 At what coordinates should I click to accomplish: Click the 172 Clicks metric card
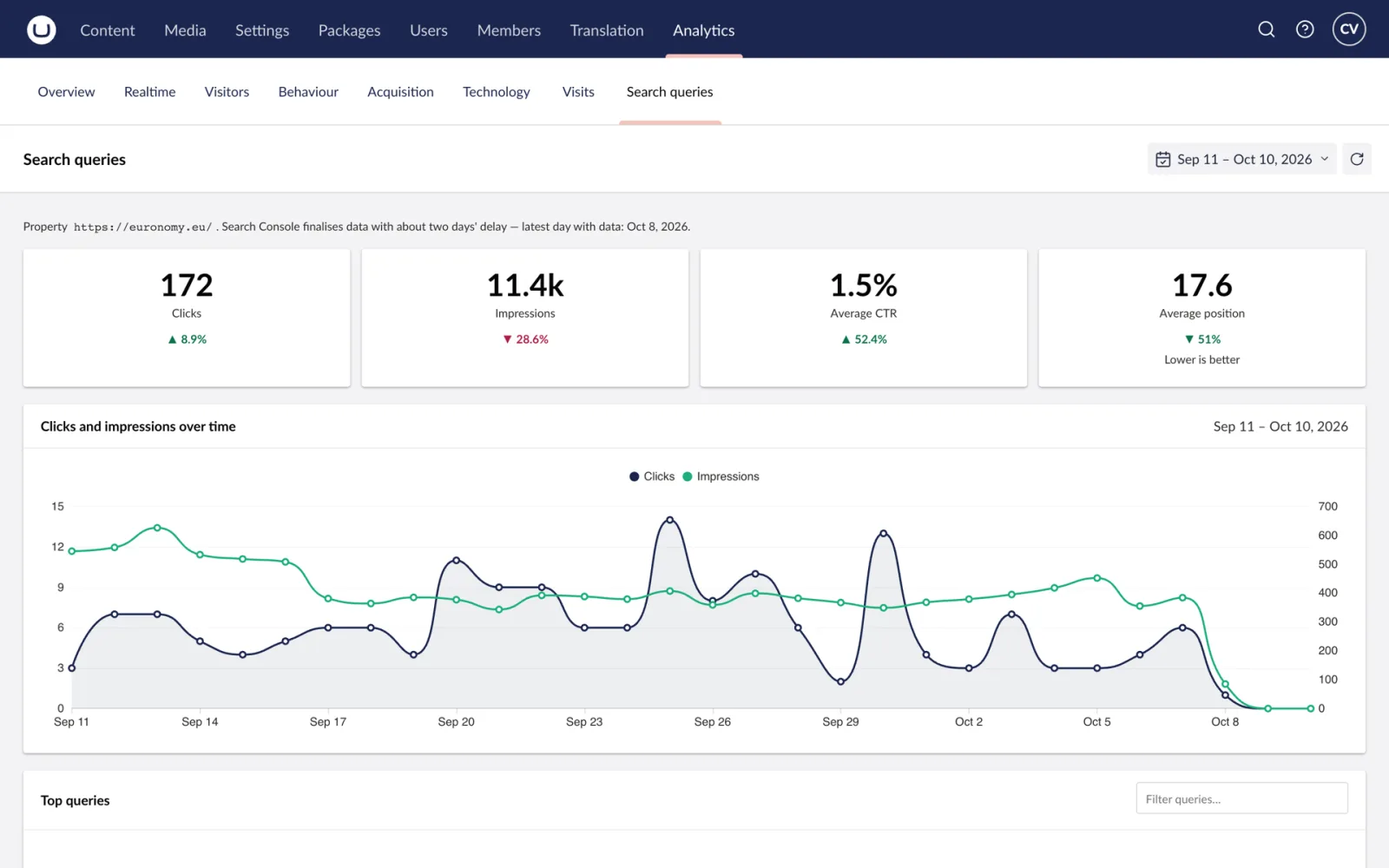[x=187, y=318]
